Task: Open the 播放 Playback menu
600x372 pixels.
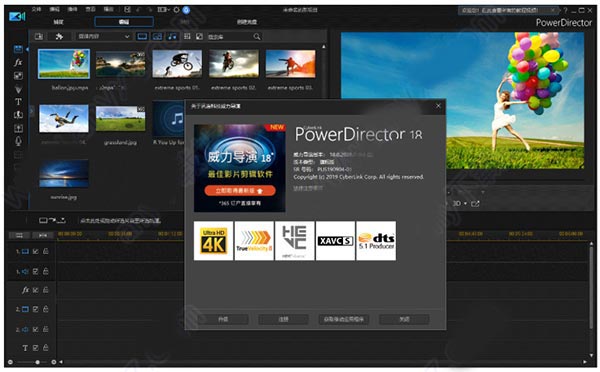Action: pyautogui.click(x=109, y=9)
